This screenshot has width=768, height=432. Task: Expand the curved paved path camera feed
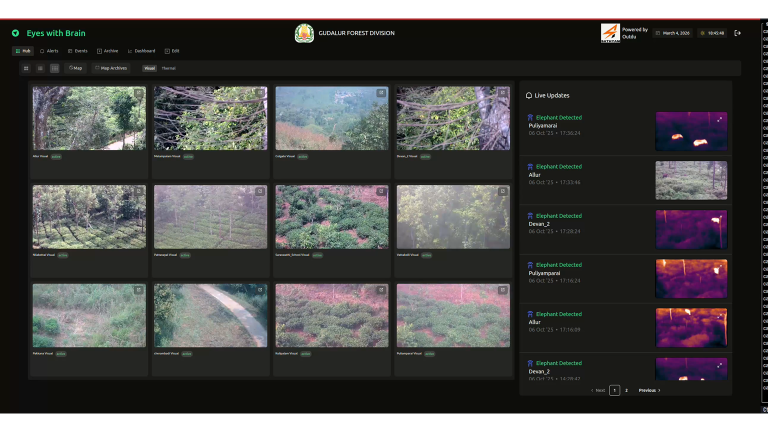tap(260, 290)
